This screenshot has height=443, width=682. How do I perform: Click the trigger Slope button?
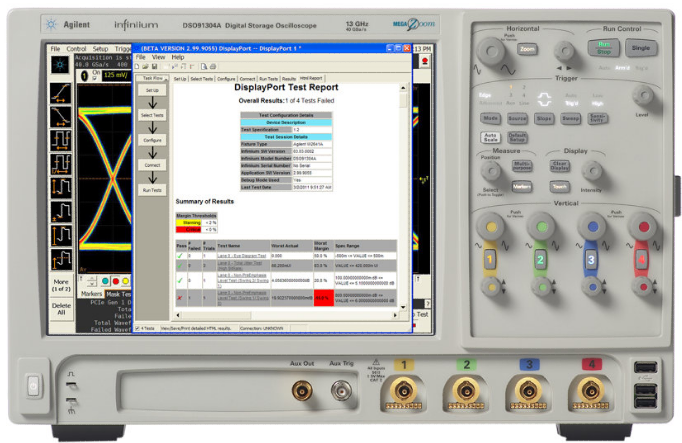click(x=544, y=118)
